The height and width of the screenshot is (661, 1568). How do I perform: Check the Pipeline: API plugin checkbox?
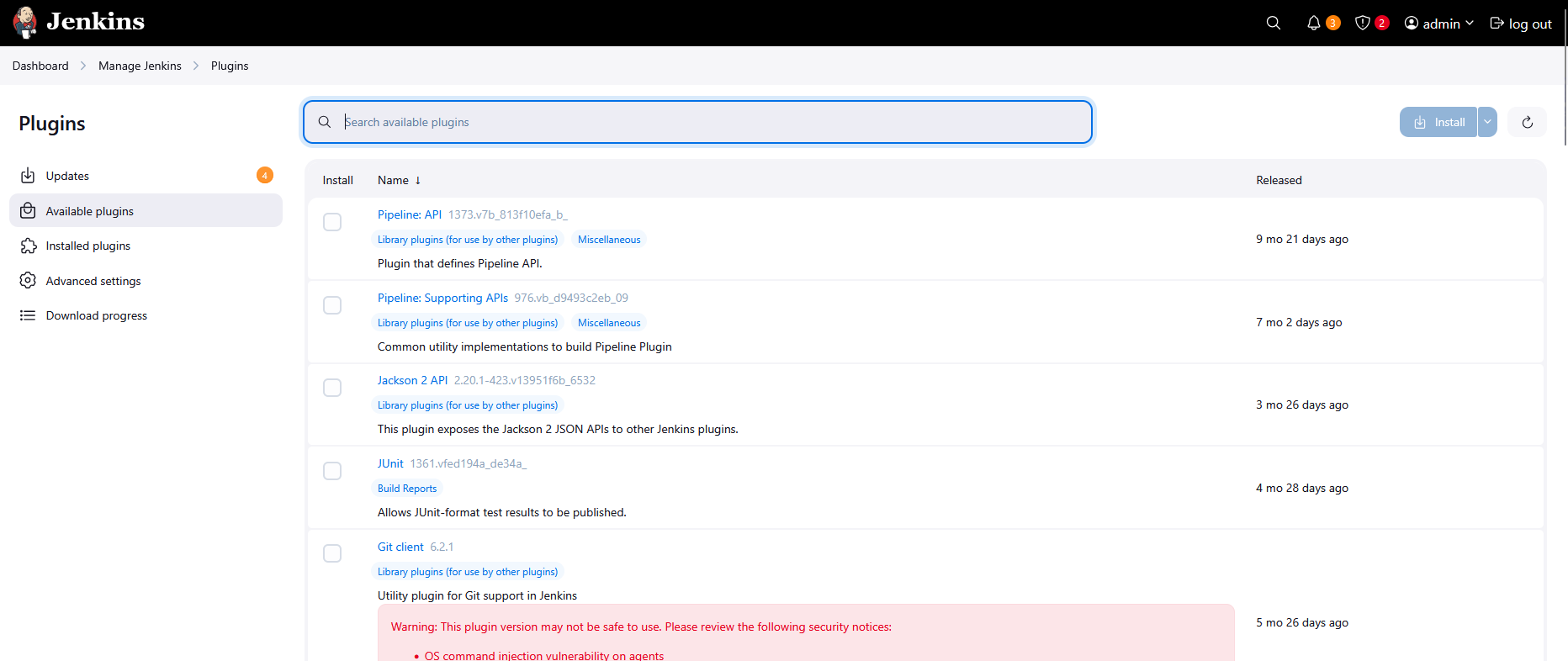332,222
